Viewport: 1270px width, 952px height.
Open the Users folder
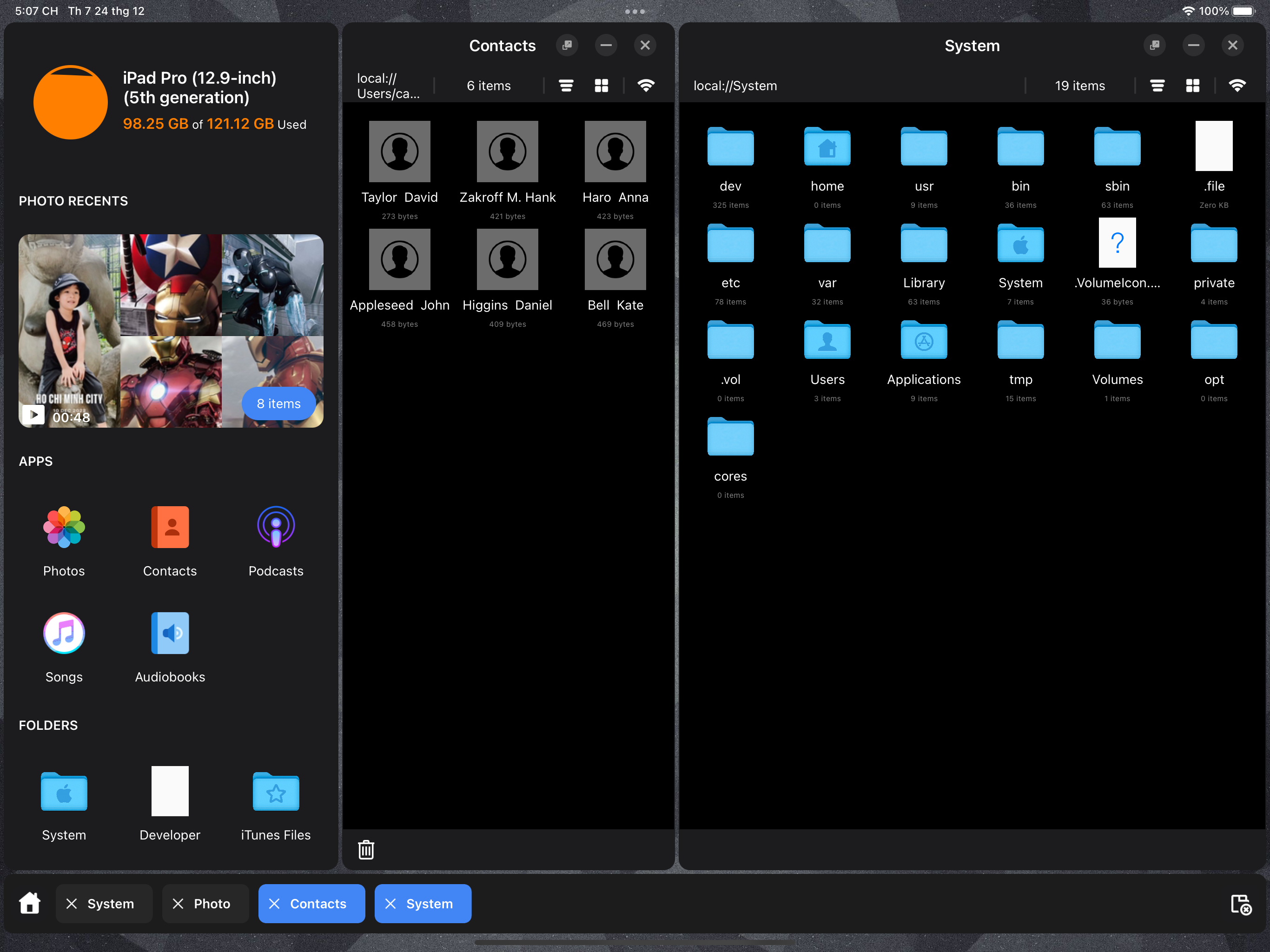pos(827,340)
